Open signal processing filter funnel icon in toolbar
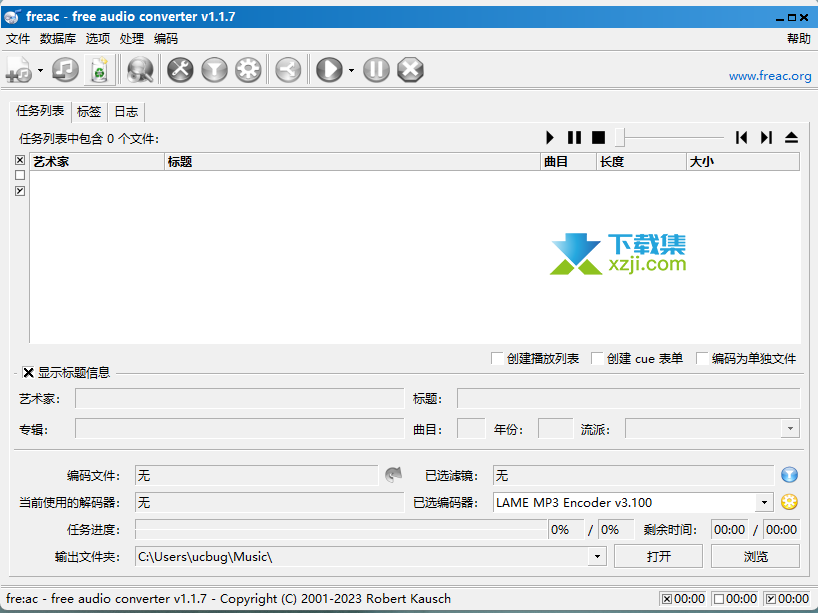818x613 pixels. (x=214, y=70)
